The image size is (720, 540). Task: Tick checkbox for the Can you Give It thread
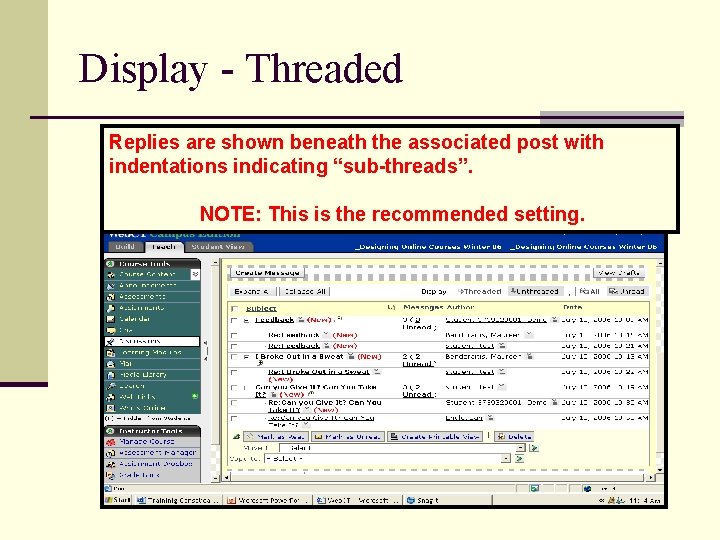tap(235, 388)
